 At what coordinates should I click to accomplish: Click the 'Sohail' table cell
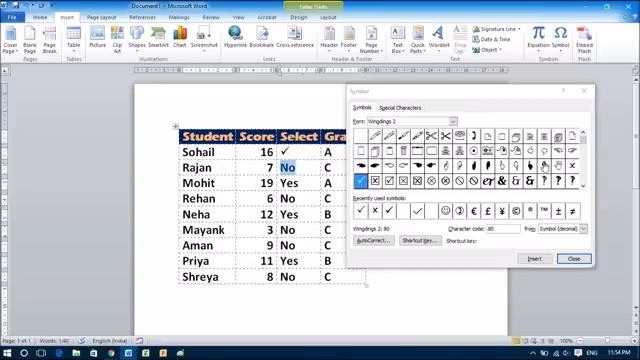[207, 152]
